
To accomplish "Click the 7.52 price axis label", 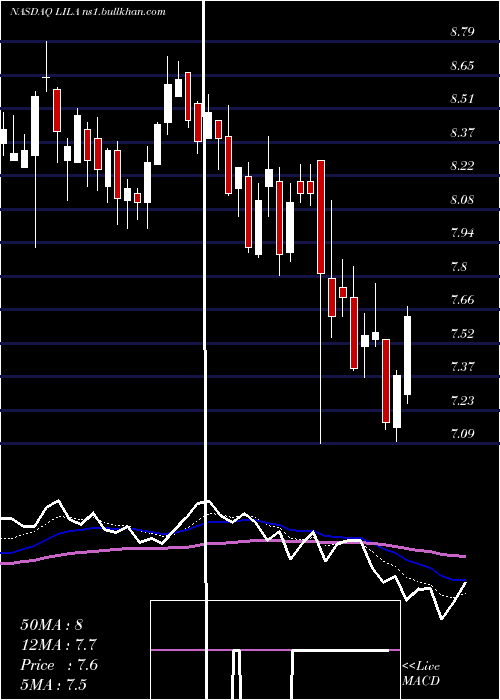I will coord(462,333).
